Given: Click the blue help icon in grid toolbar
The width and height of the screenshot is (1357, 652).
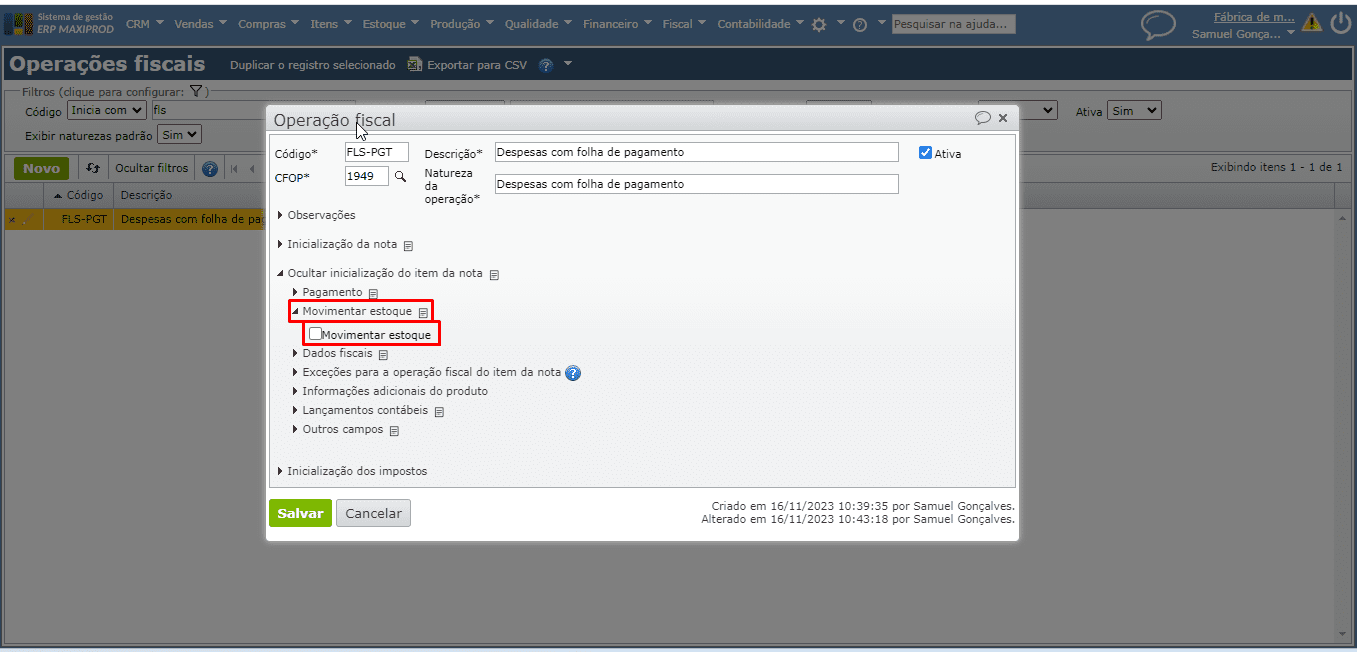Looking at the screenshot, I should (x=209, y=168).
